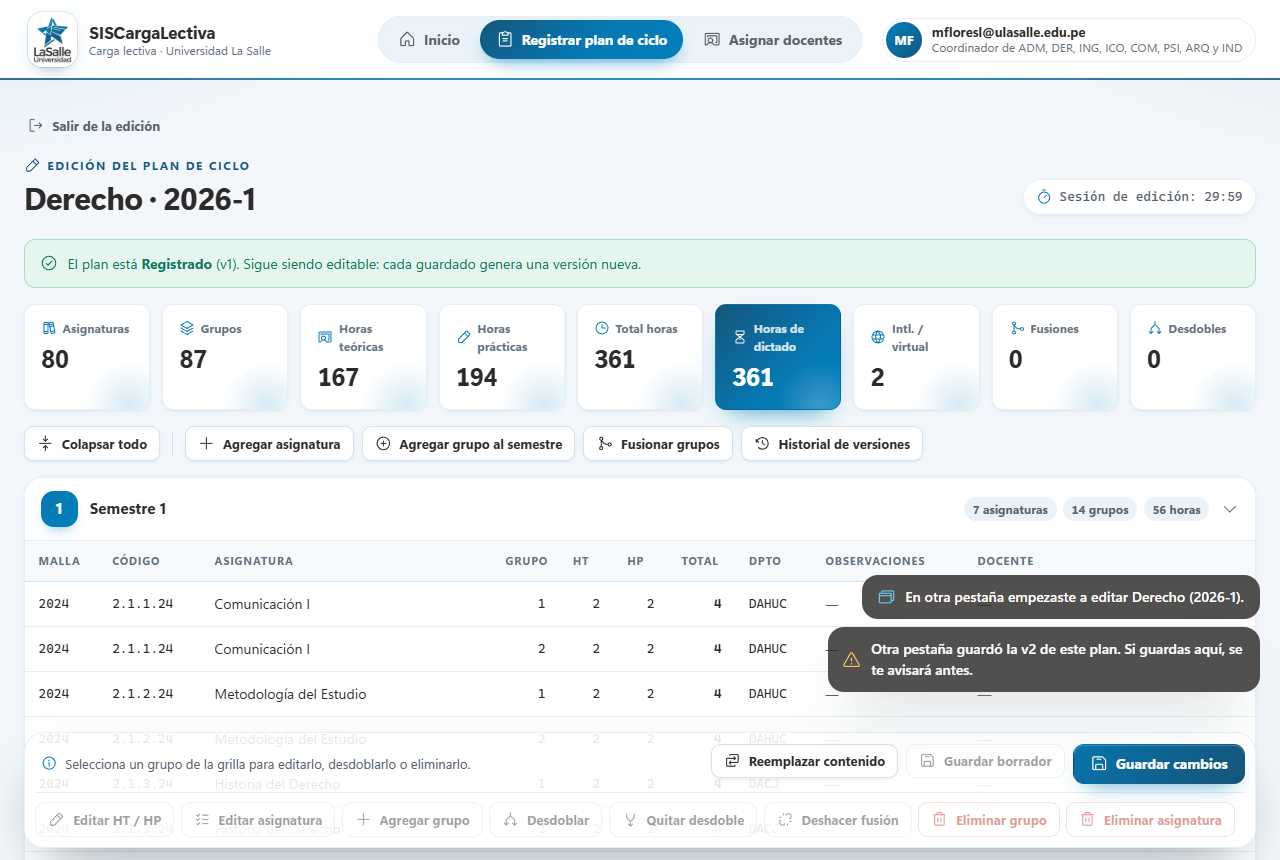1280x860 pixels.
Task: Click the Desdobles split icon
Action: click(x=1155, y=328)
